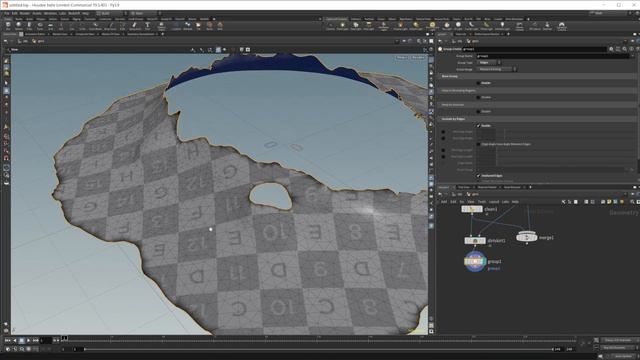
Task: Add an Ambient Light from the shelf
Action: click(502, 26)
